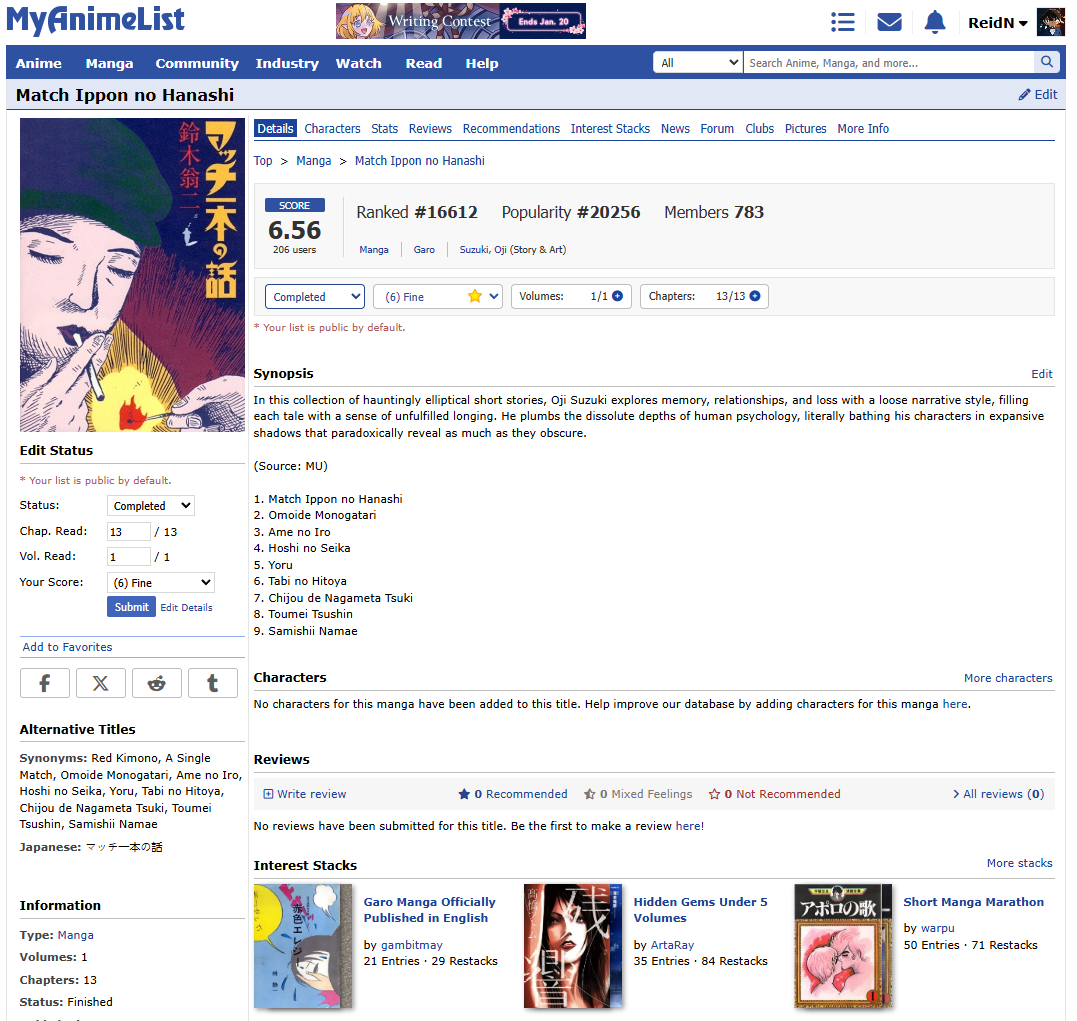
Task: Switch to News tab
Action: pos(675,128)
